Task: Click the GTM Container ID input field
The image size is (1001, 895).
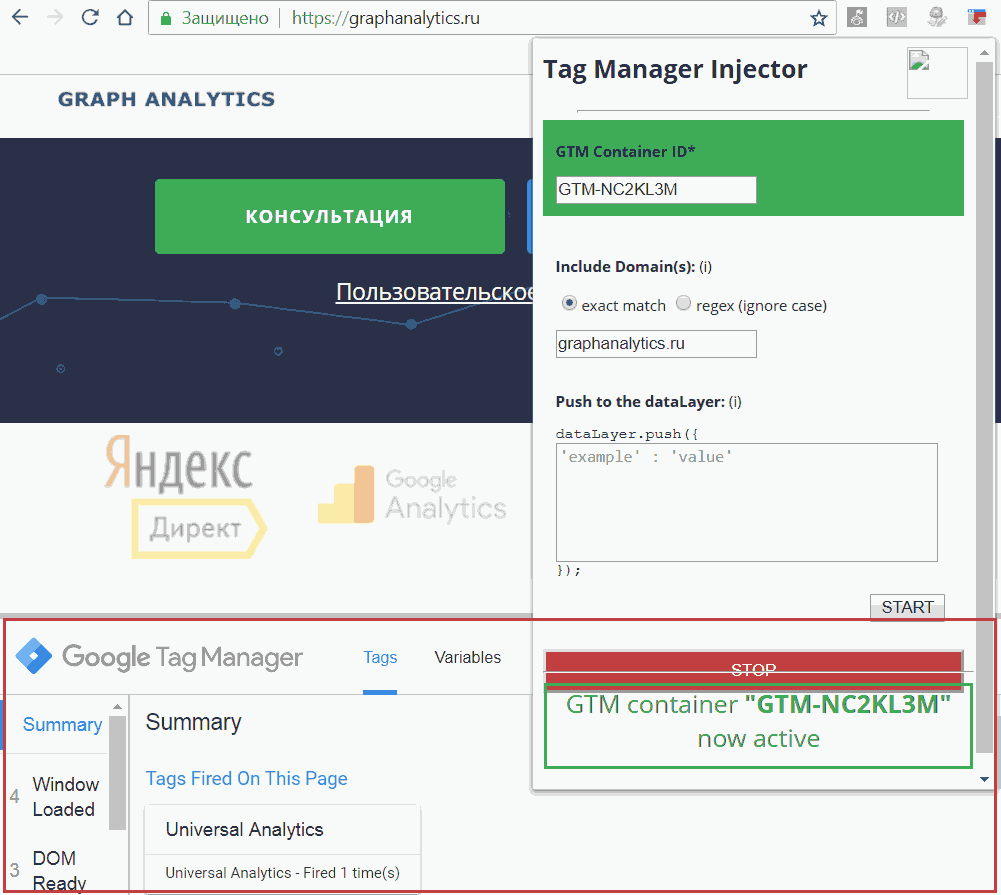Action: pos(656,190)
